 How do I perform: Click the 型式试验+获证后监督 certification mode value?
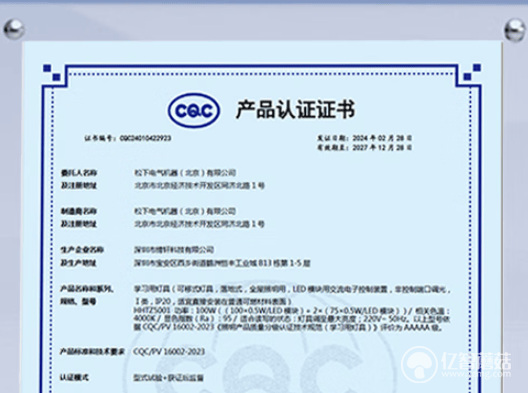168,378
